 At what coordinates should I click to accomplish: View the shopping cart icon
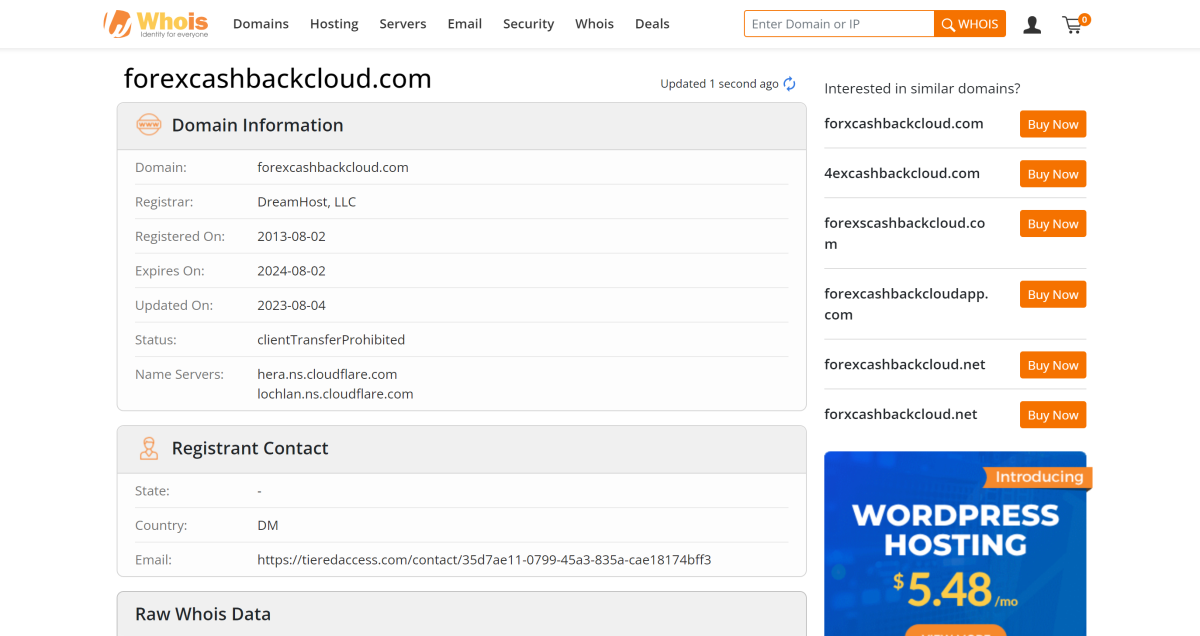pyautogui.click(x=1072, y=26)
